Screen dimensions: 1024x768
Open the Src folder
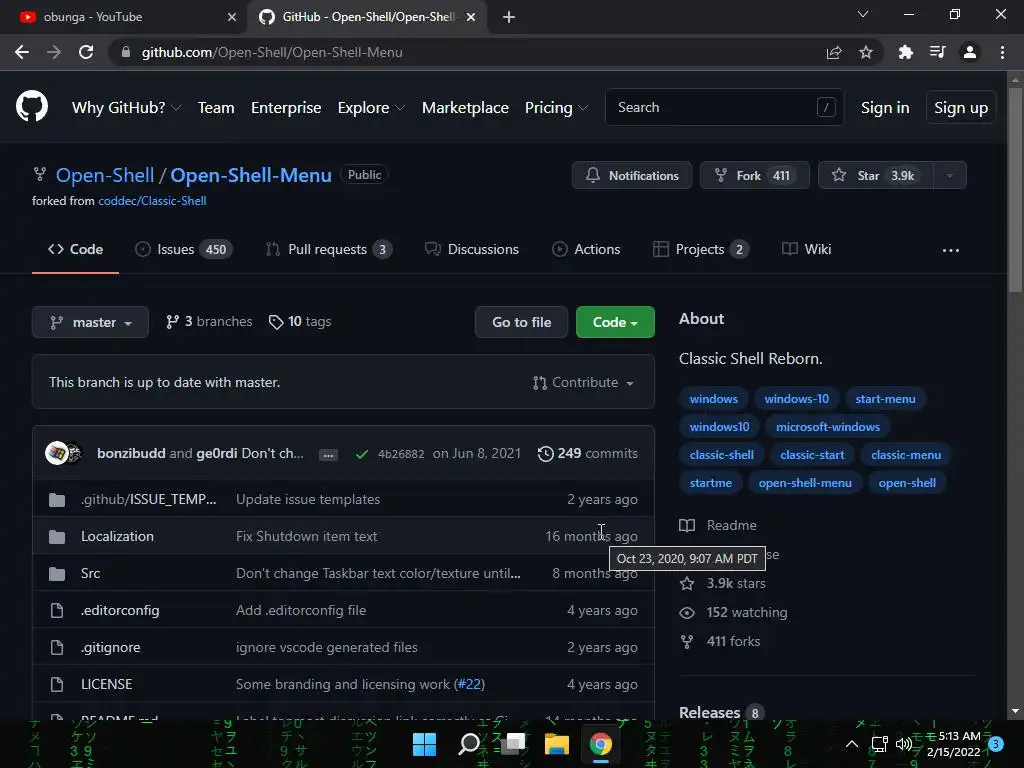click(91, 573)
